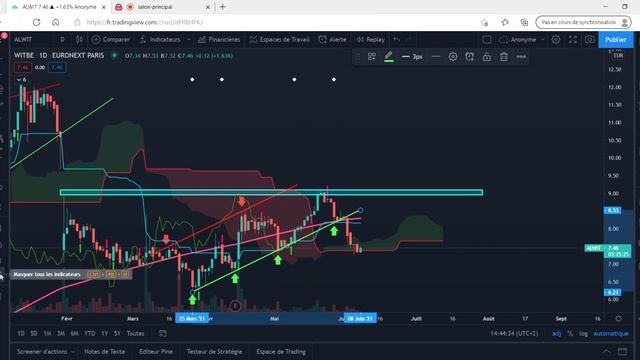Go to the browser home page

pos(56,22)
